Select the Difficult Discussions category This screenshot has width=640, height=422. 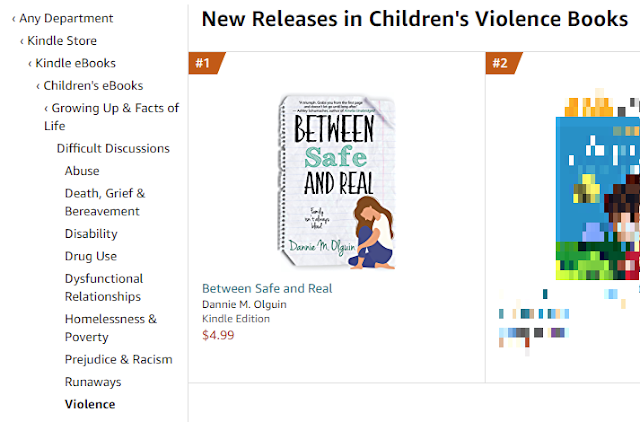click(x=113, y=148)
